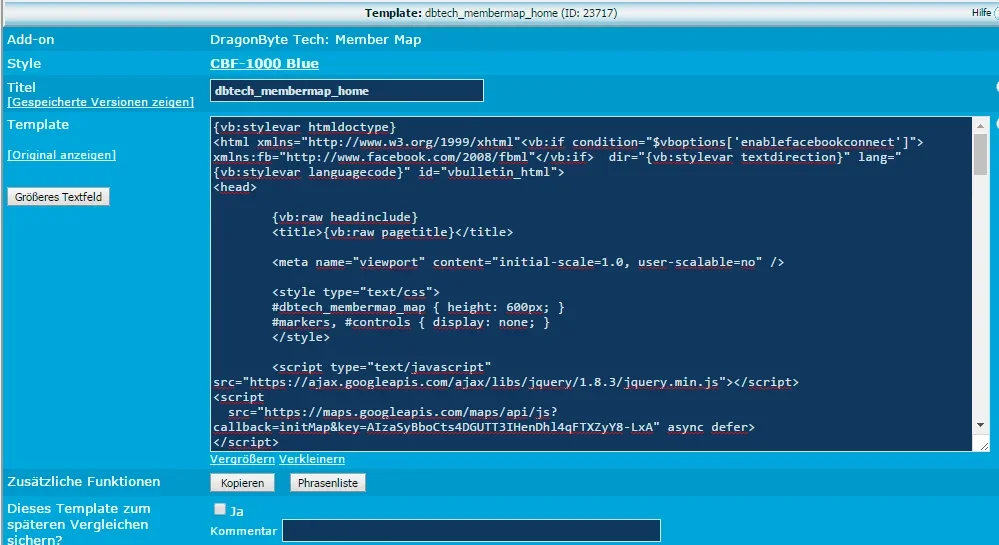
Task: Click the '<head>' tag line
Action: [235, 187]
